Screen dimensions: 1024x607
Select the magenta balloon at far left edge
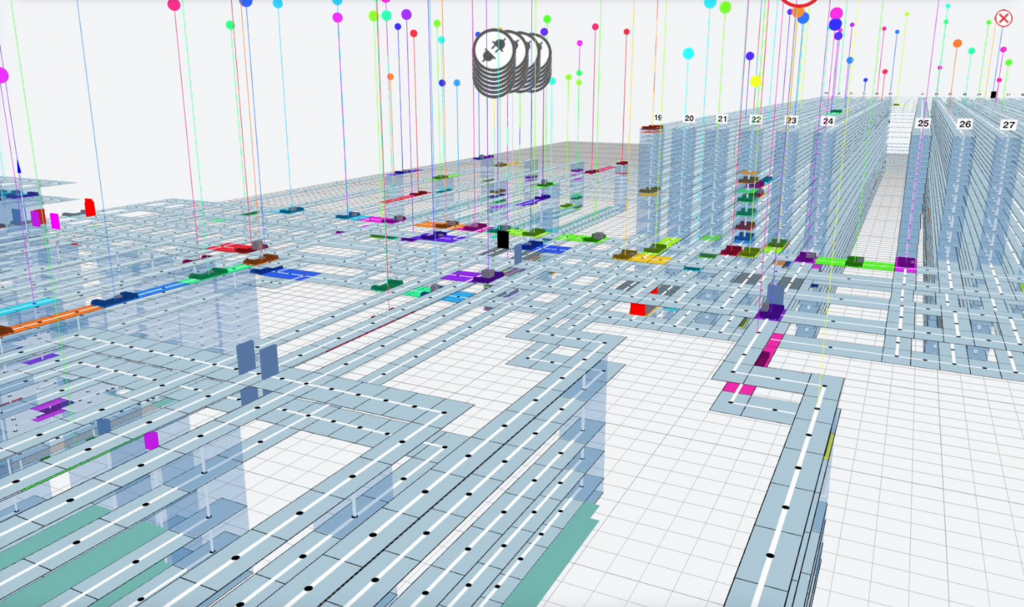[x=3, y=75]
